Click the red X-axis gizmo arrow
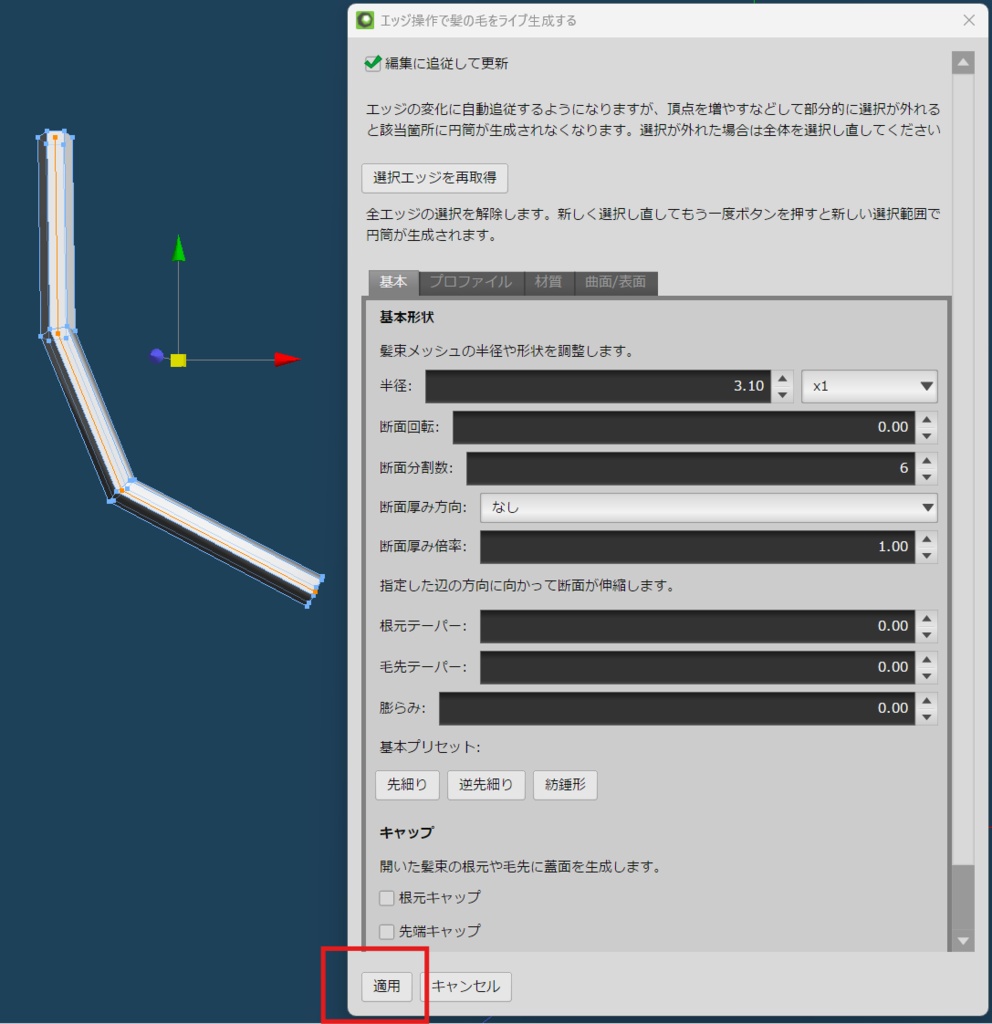 click(x=287, y=359)
